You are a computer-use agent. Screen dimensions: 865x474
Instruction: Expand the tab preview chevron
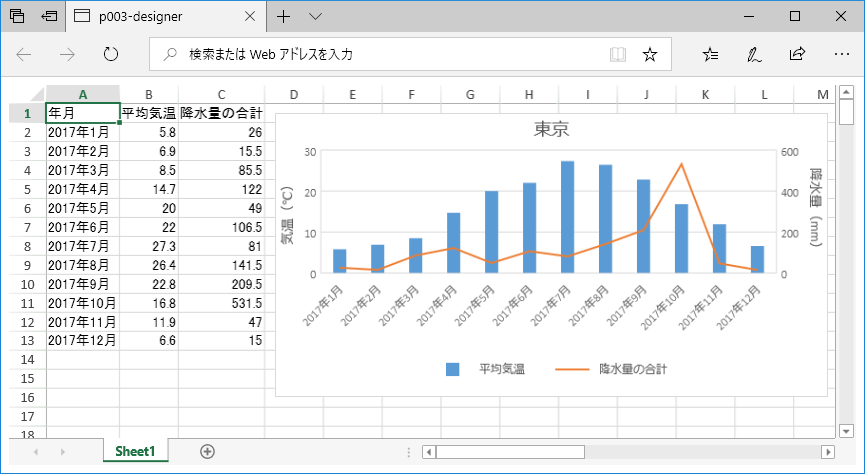(x=316, y=17)
